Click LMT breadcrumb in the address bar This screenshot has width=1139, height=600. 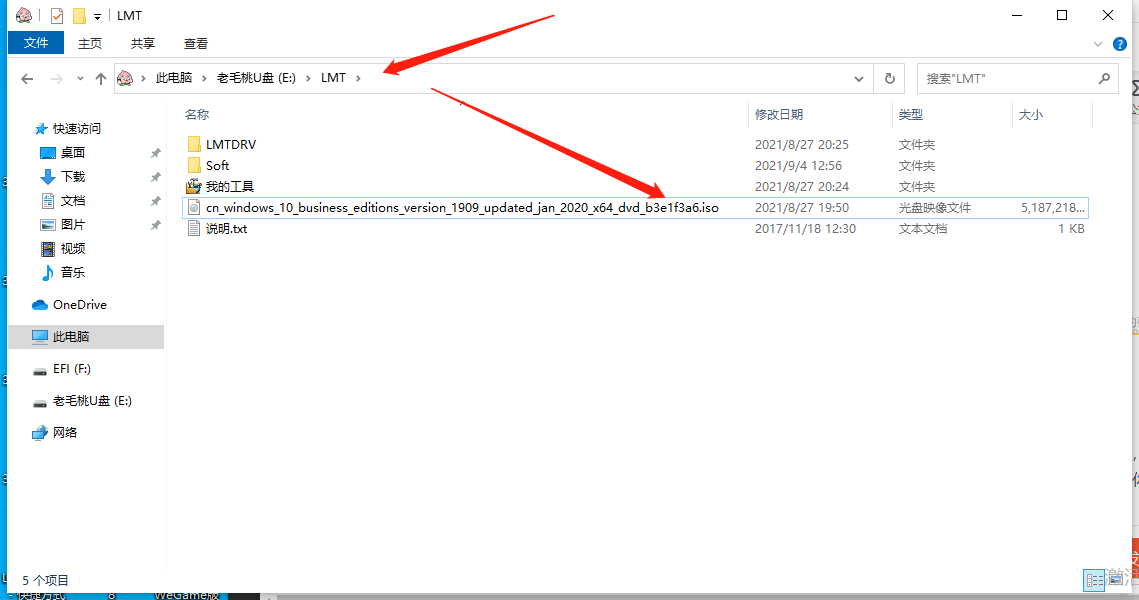click(x=333, y=78)
